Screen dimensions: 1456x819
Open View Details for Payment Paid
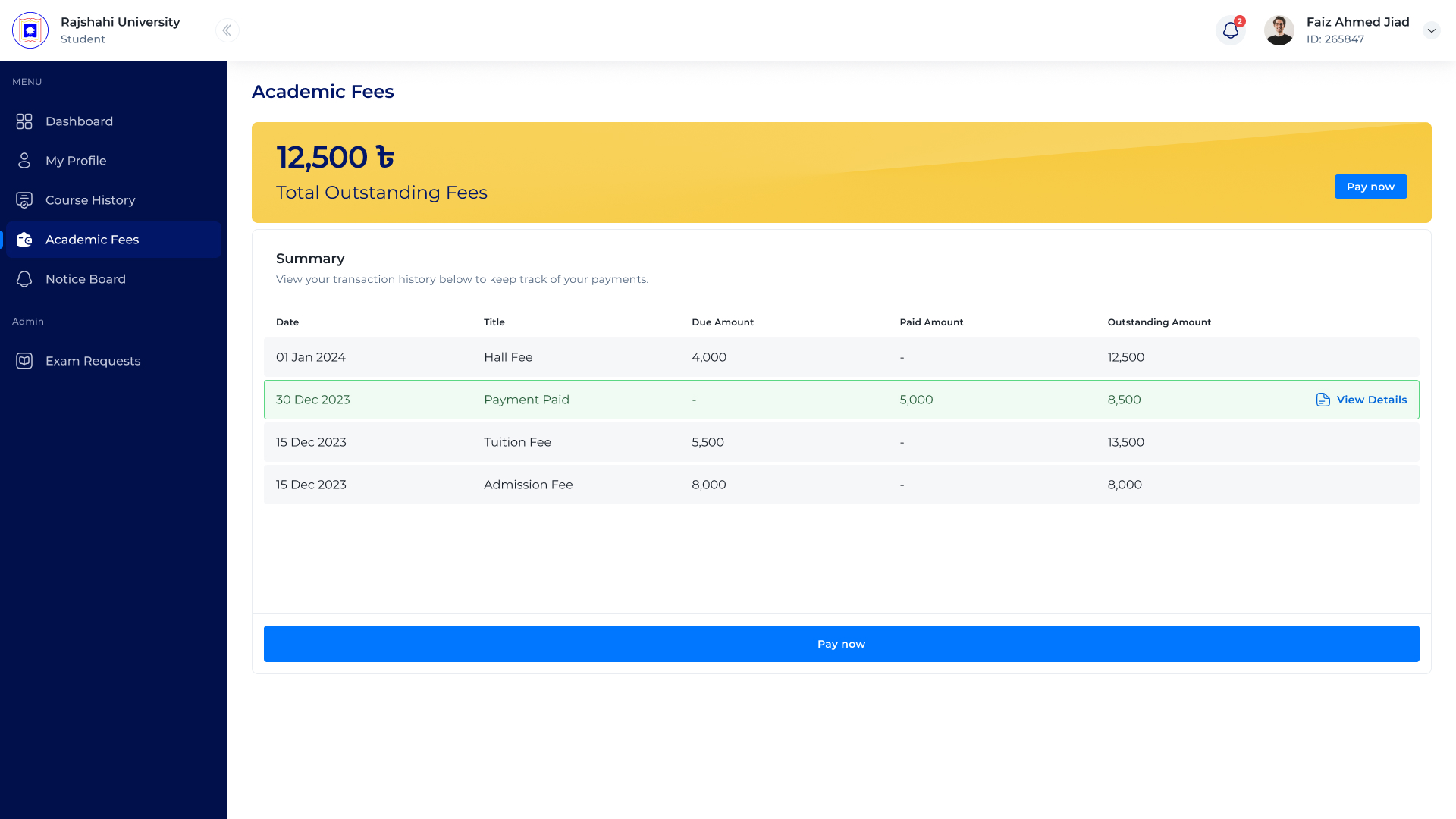pyautogui.click(x=1371, y=400)
